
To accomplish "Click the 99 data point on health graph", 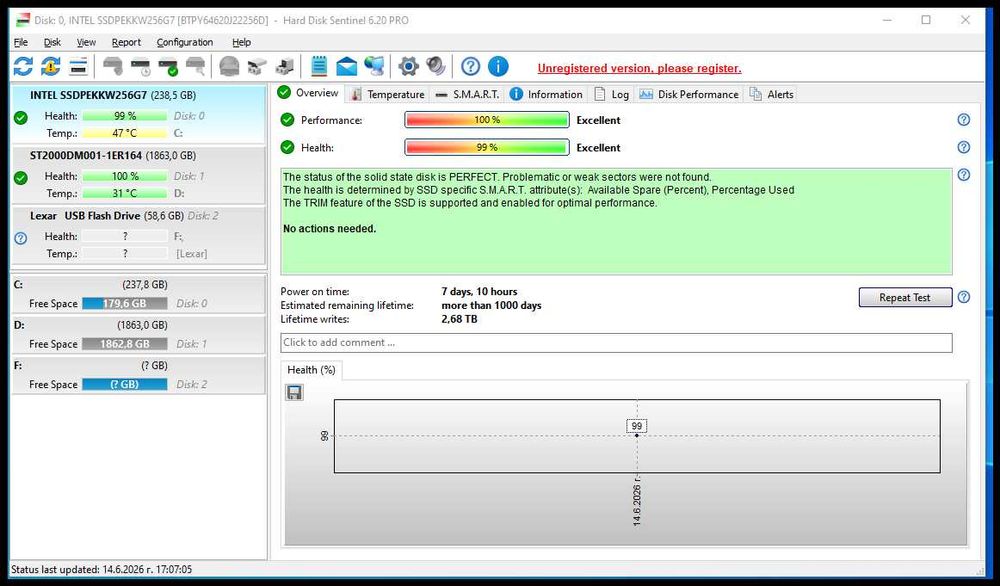I will (x=636, y=436).
